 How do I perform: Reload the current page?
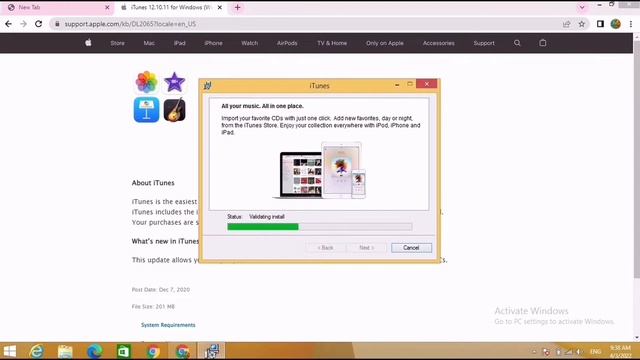(x=38, y=24)
